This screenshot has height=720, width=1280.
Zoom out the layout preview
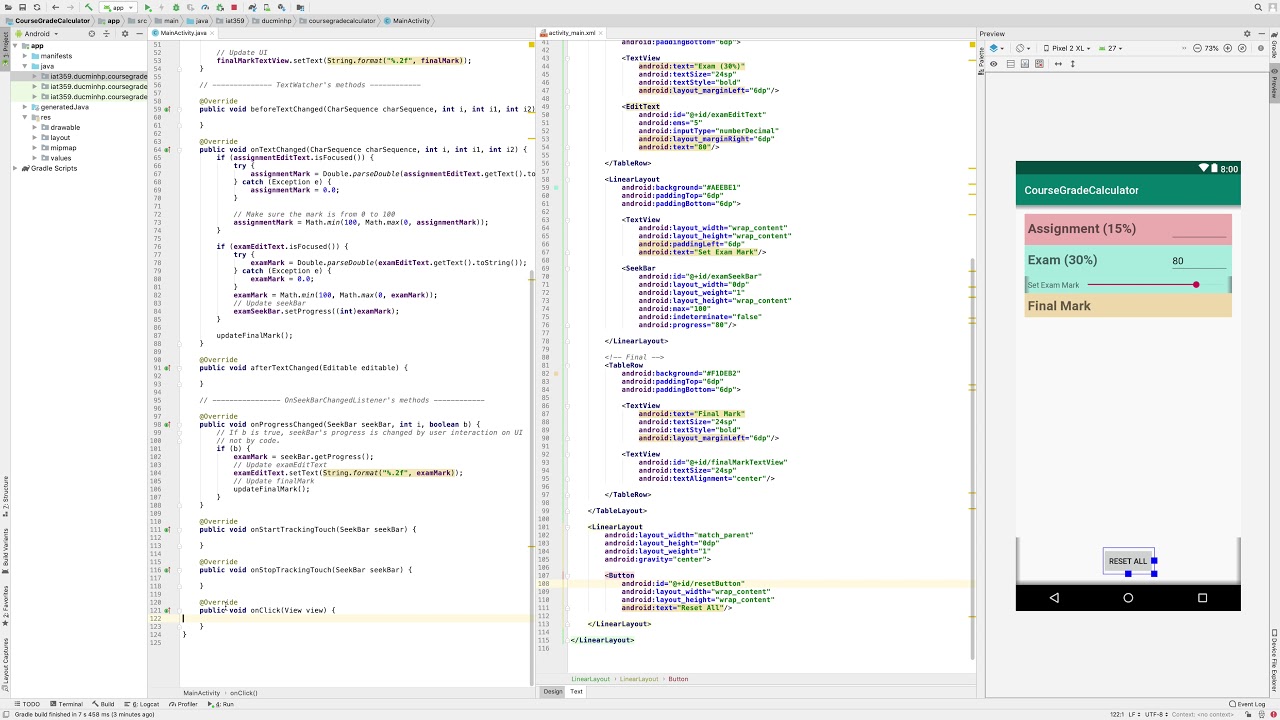(1195, 48)
